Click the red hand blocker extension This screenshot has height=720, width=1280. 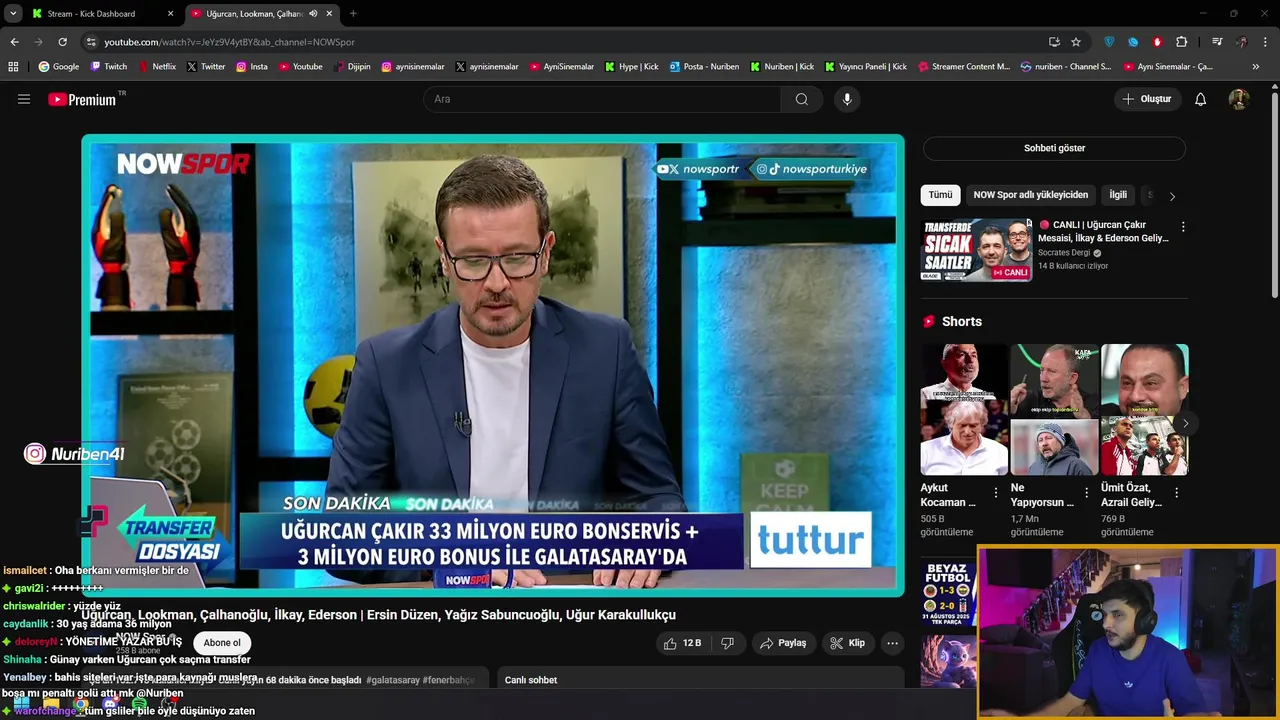click(x=1157, y=42)
